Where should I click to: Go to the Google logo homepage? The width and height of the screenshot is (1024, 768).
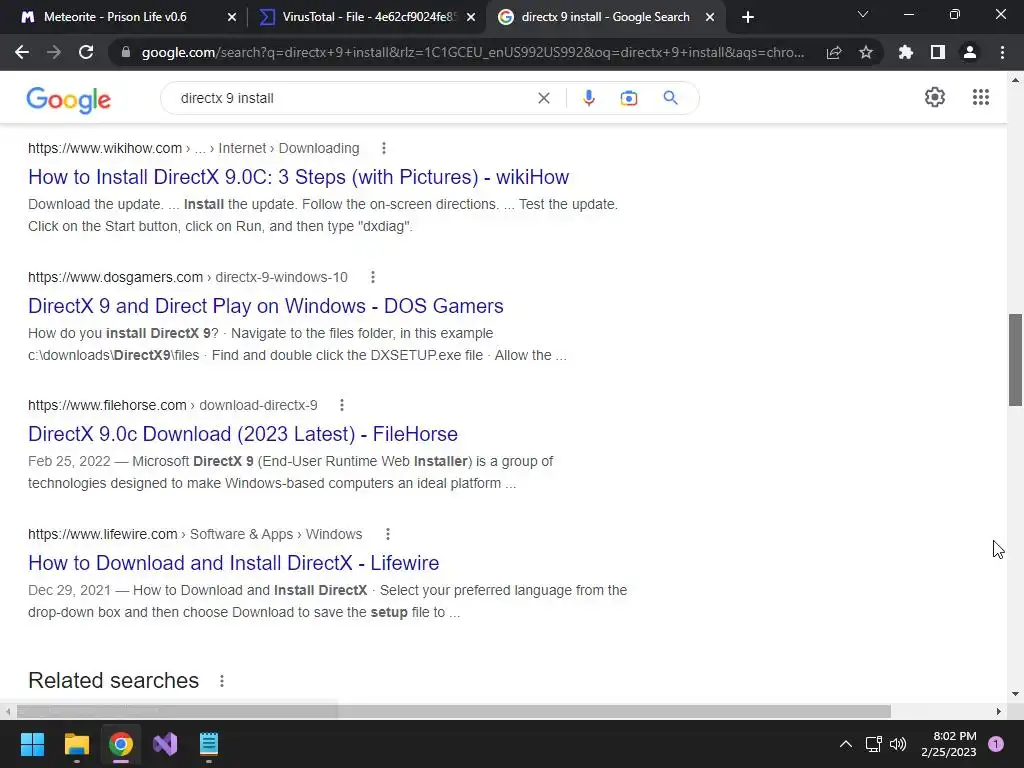69,99
